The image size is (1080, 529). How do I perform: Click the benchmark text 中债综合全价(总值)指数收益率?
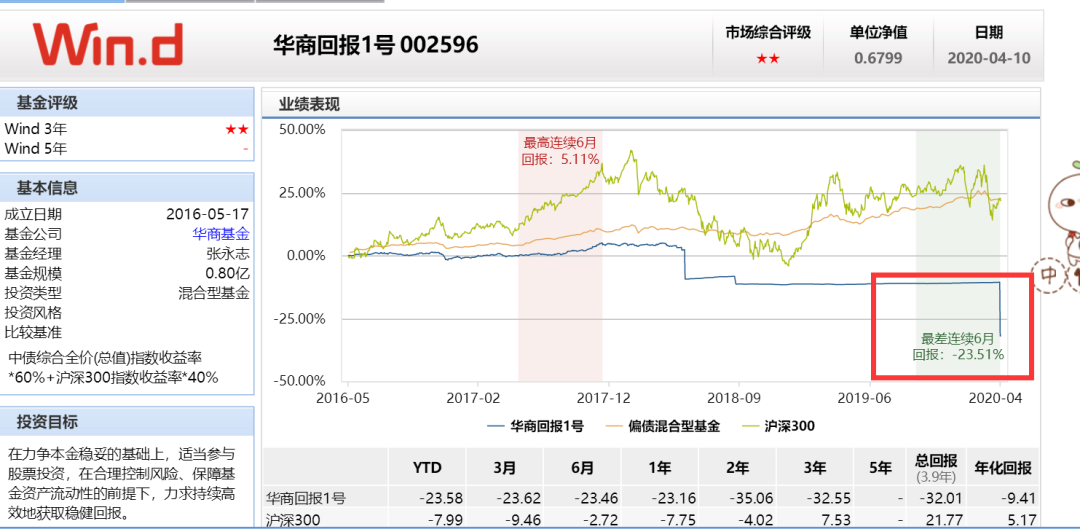(105, 357)
